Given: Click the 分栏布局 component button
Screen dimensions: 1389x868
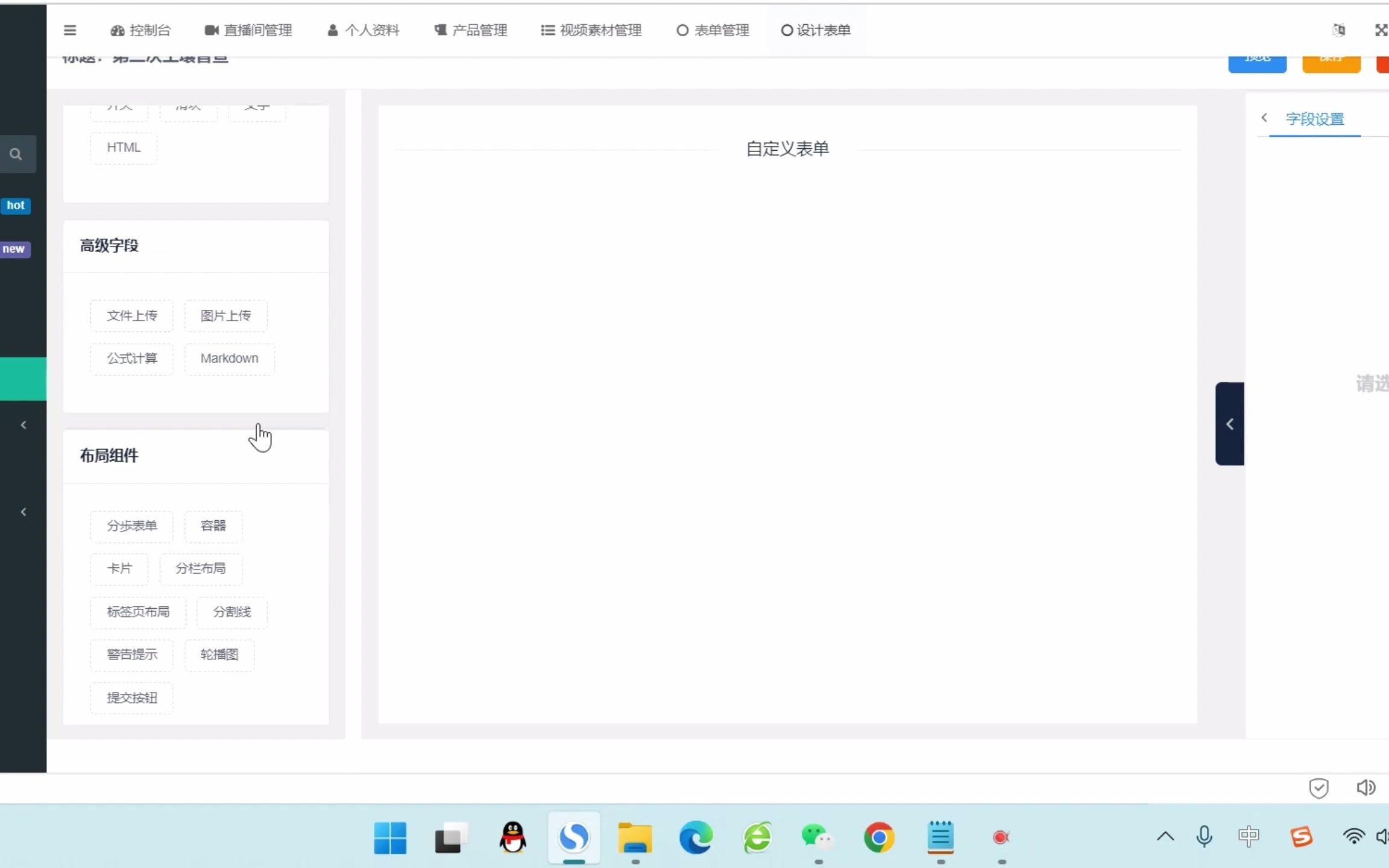Looking at the screenshot, I should point(200,568).
